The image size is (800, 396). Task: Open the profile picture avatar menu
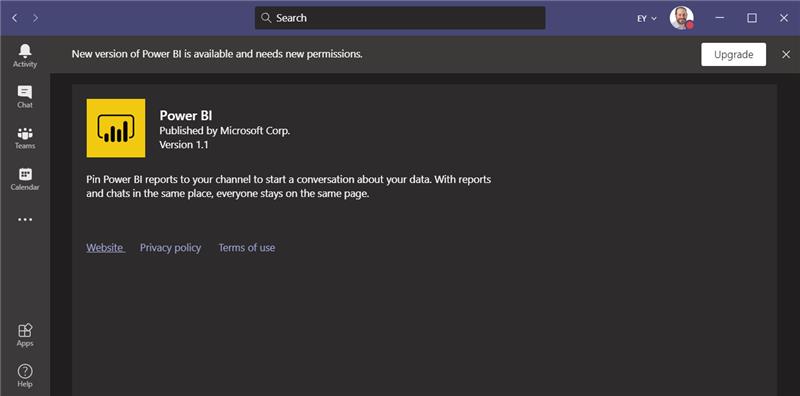pos(682,18)
